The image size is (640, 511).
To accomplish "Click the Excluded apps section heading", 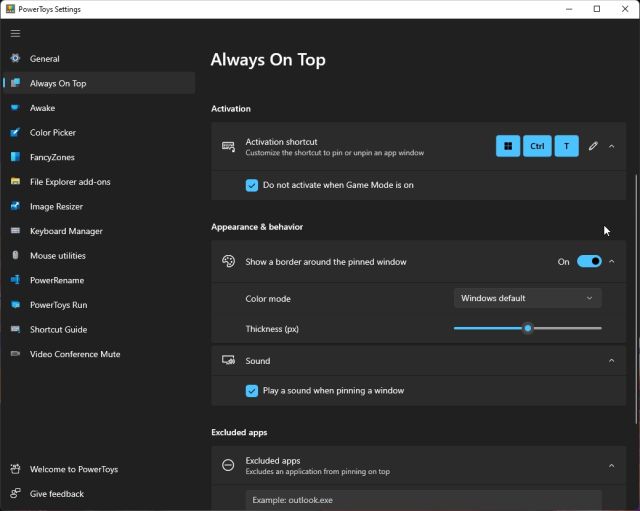I will tap(239, 432).
